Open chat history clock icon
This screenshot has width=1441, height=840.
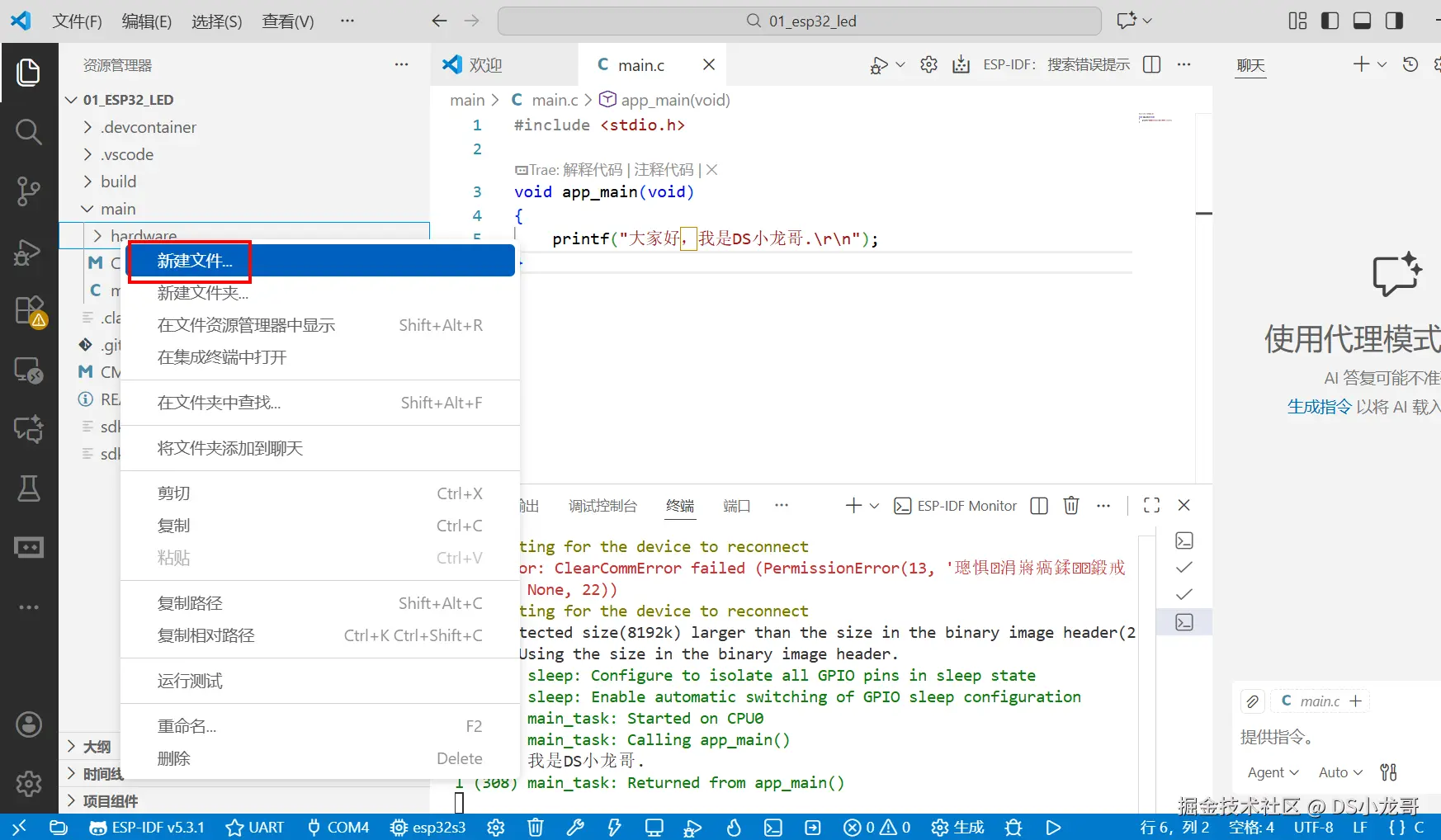tap(1410, 64)
